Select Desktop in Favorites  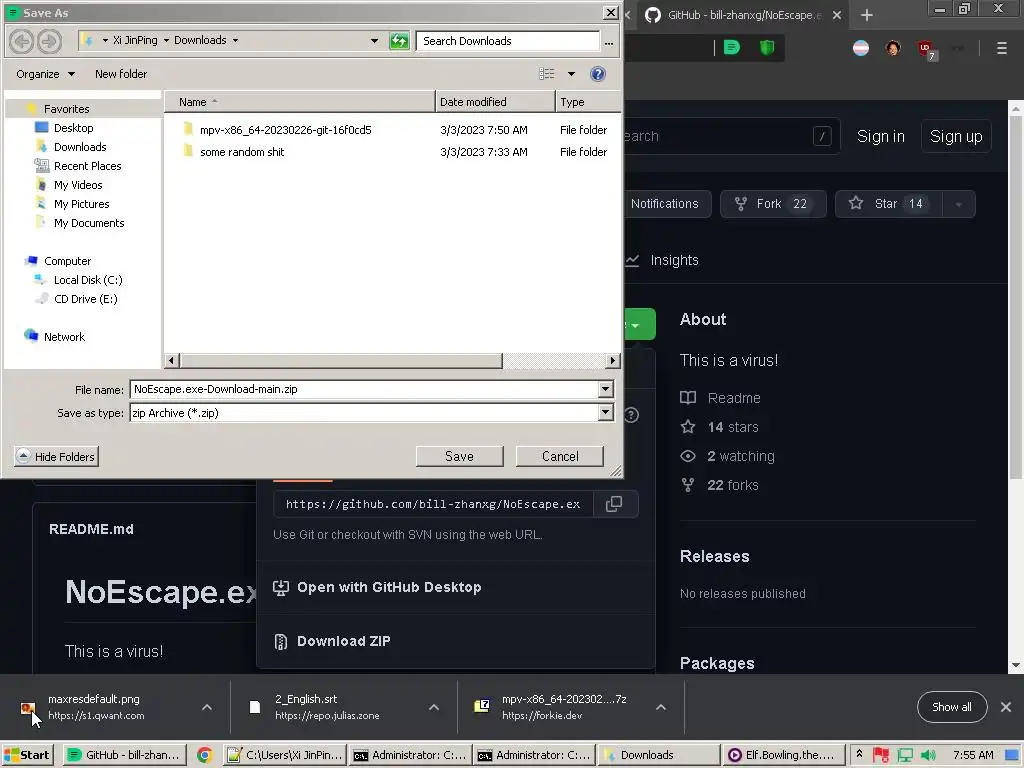(x=73, y=128)
